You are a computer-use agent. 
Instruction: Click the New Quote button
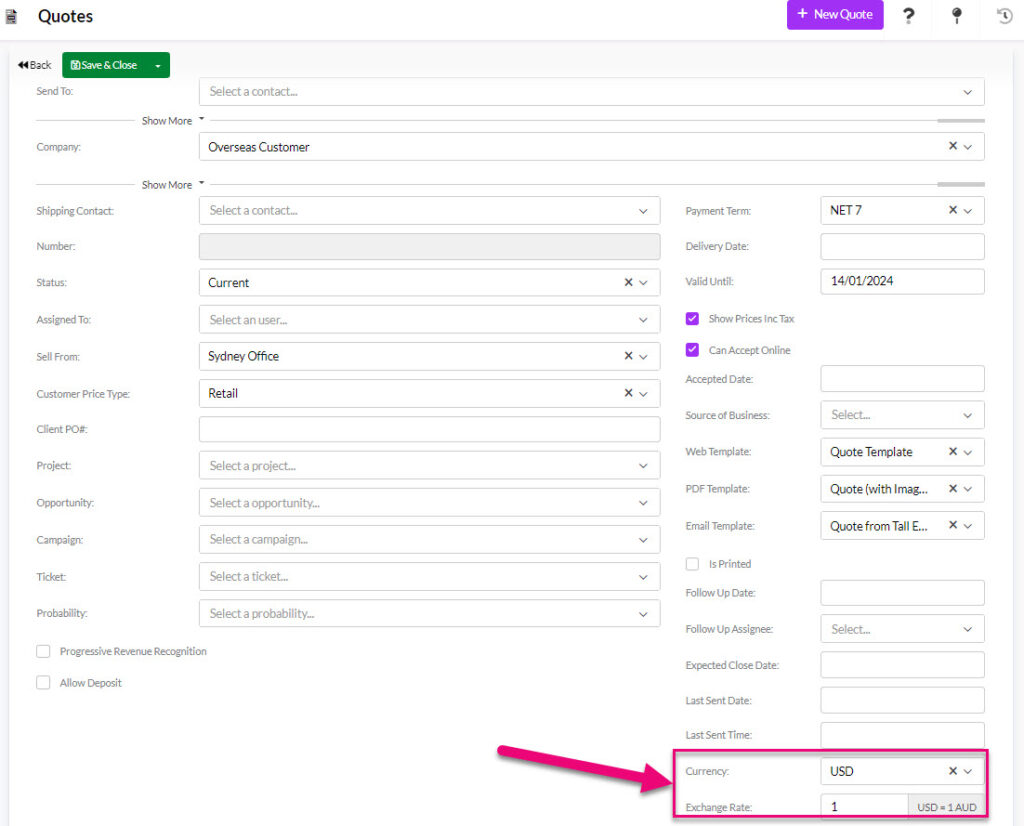click(834, 15)
